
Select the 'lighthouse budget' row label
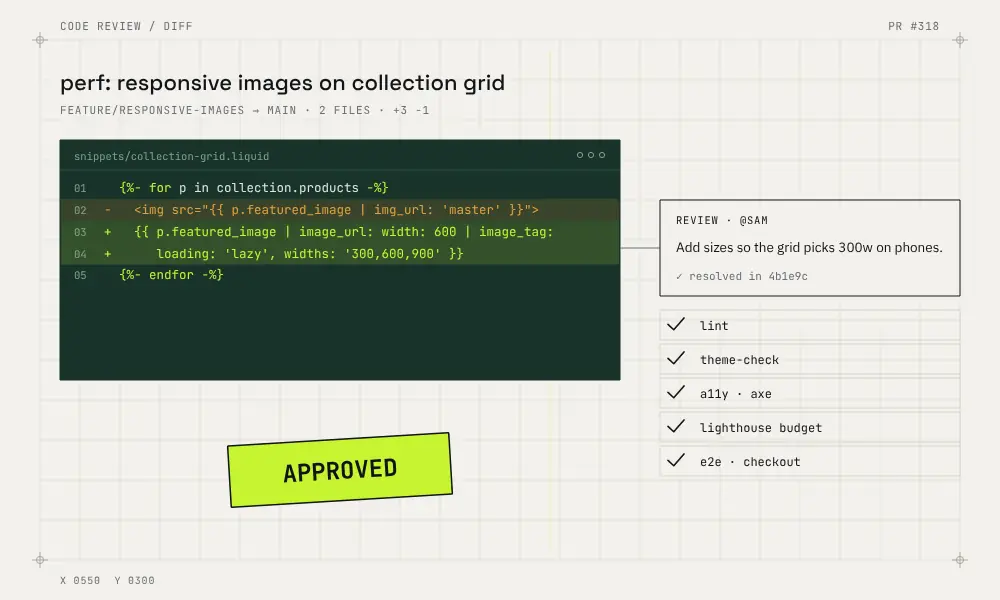click(x=761, y=428)
